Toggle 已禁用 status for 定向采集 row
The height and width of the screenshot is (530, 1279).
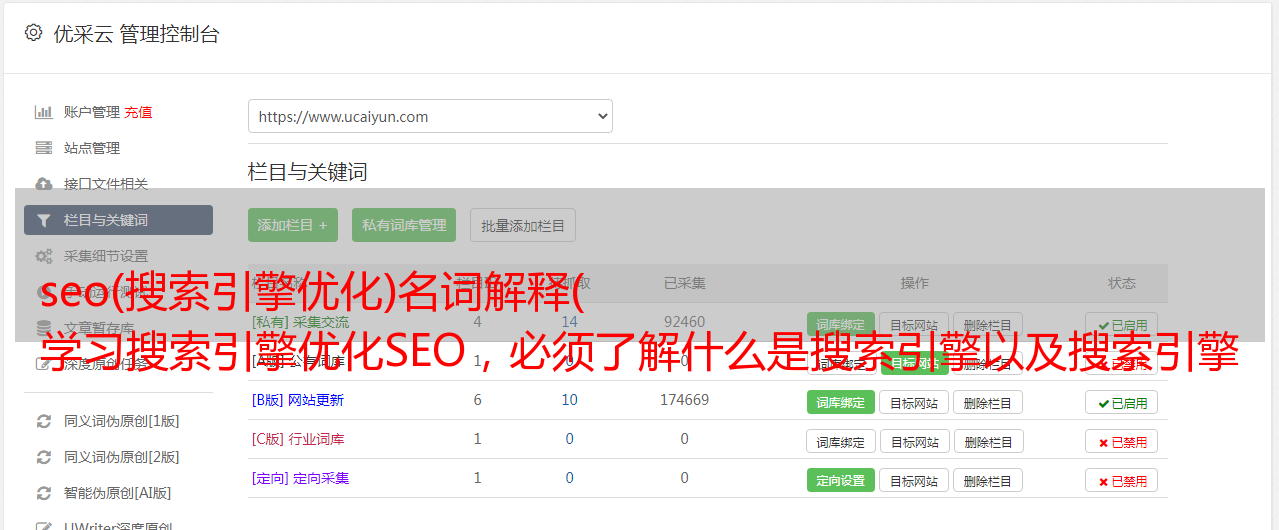coord(1122,480)
